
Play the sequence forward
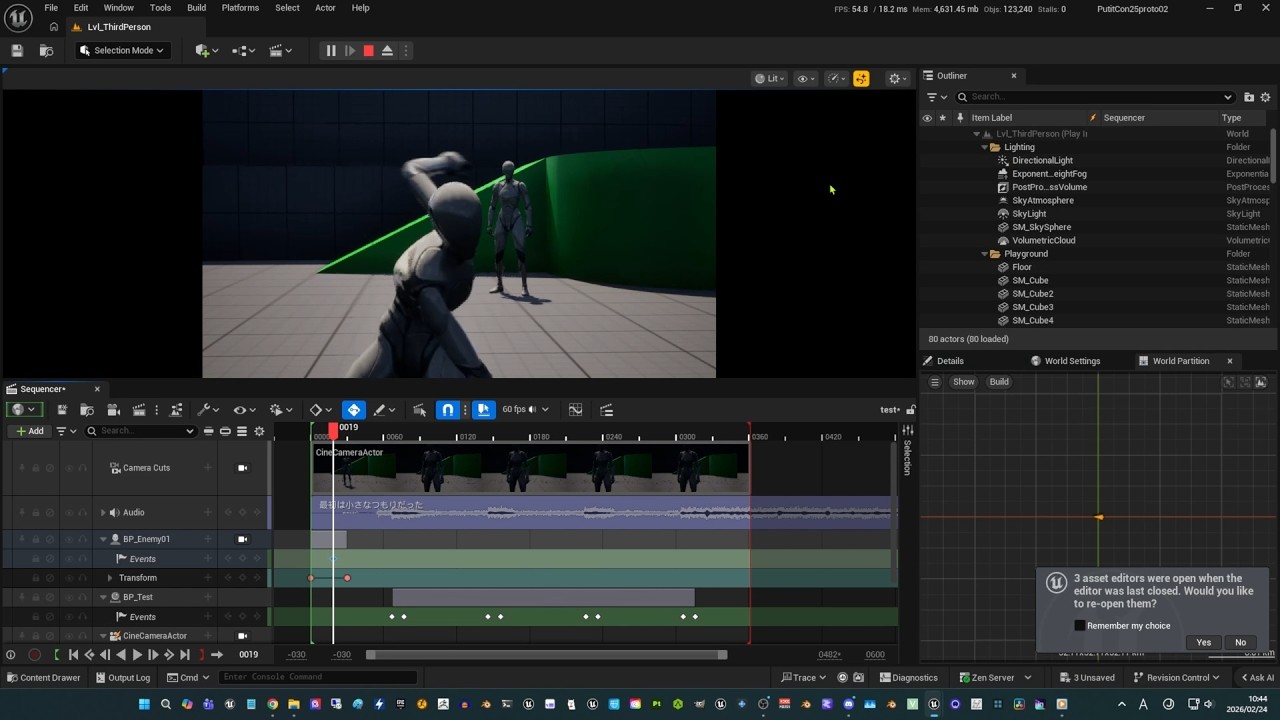coord(137,655)
